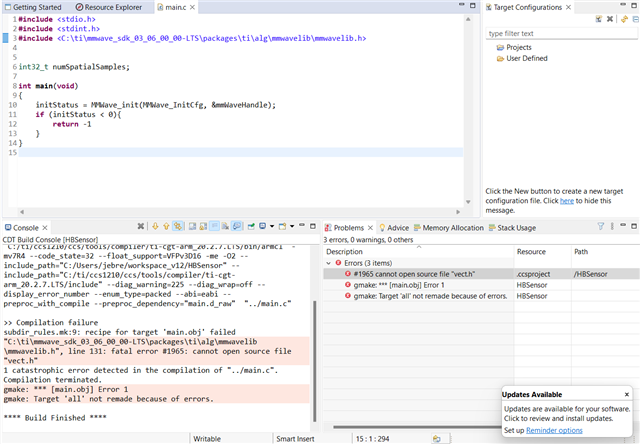Click the Problems filter funnel icon
Viewport: 640px width, 444px height.
click(600, 226)
